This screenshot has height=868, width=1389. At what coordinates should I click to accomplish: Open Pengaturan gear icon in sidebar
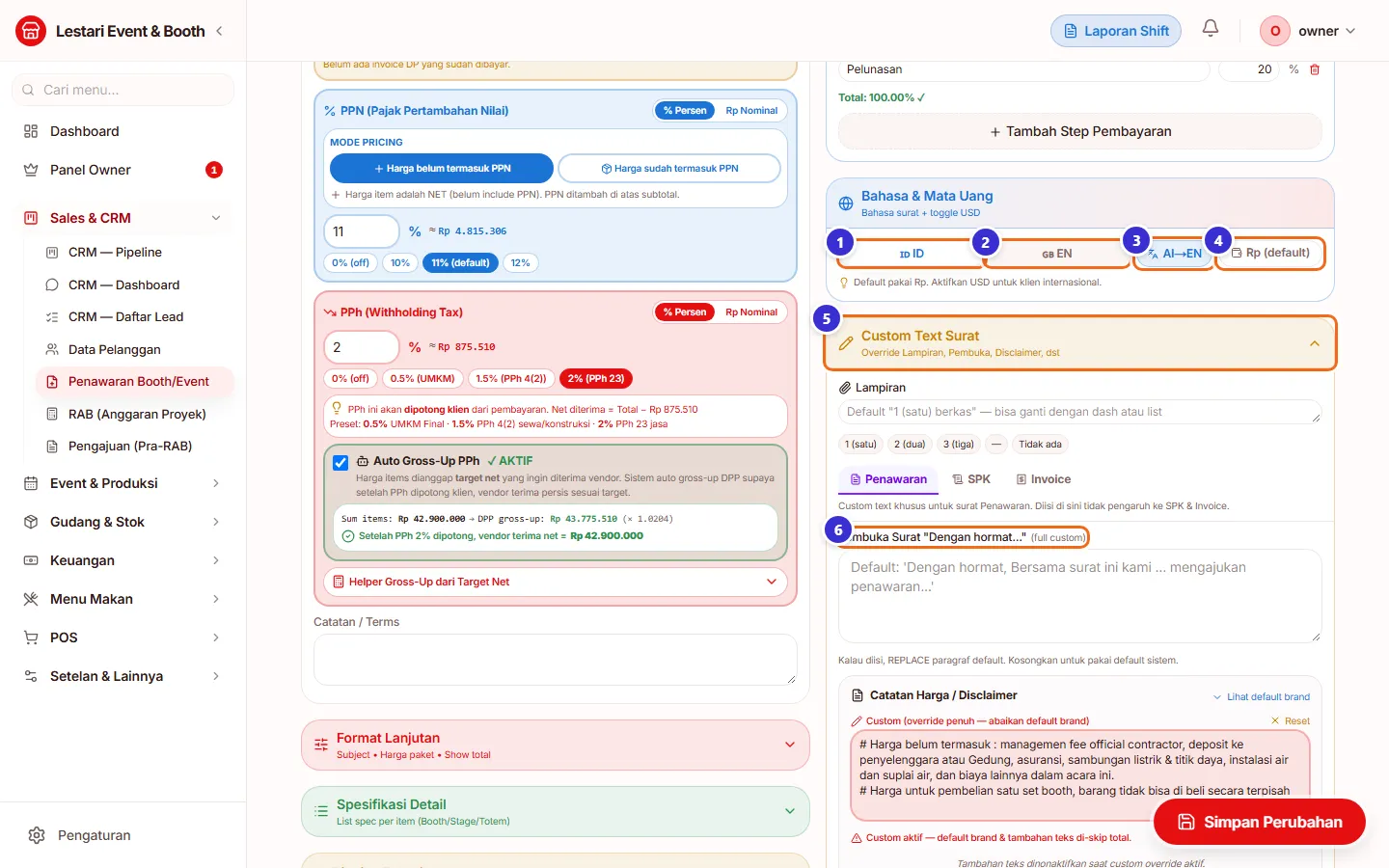click(x=37, y=835)
